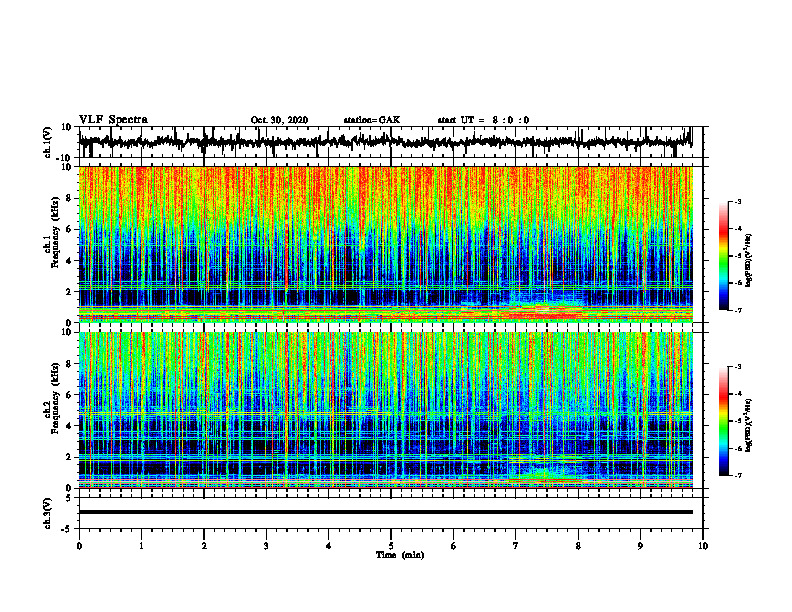Click the log(PSD) label beside ch.1 color bar

tap(748, 261)
